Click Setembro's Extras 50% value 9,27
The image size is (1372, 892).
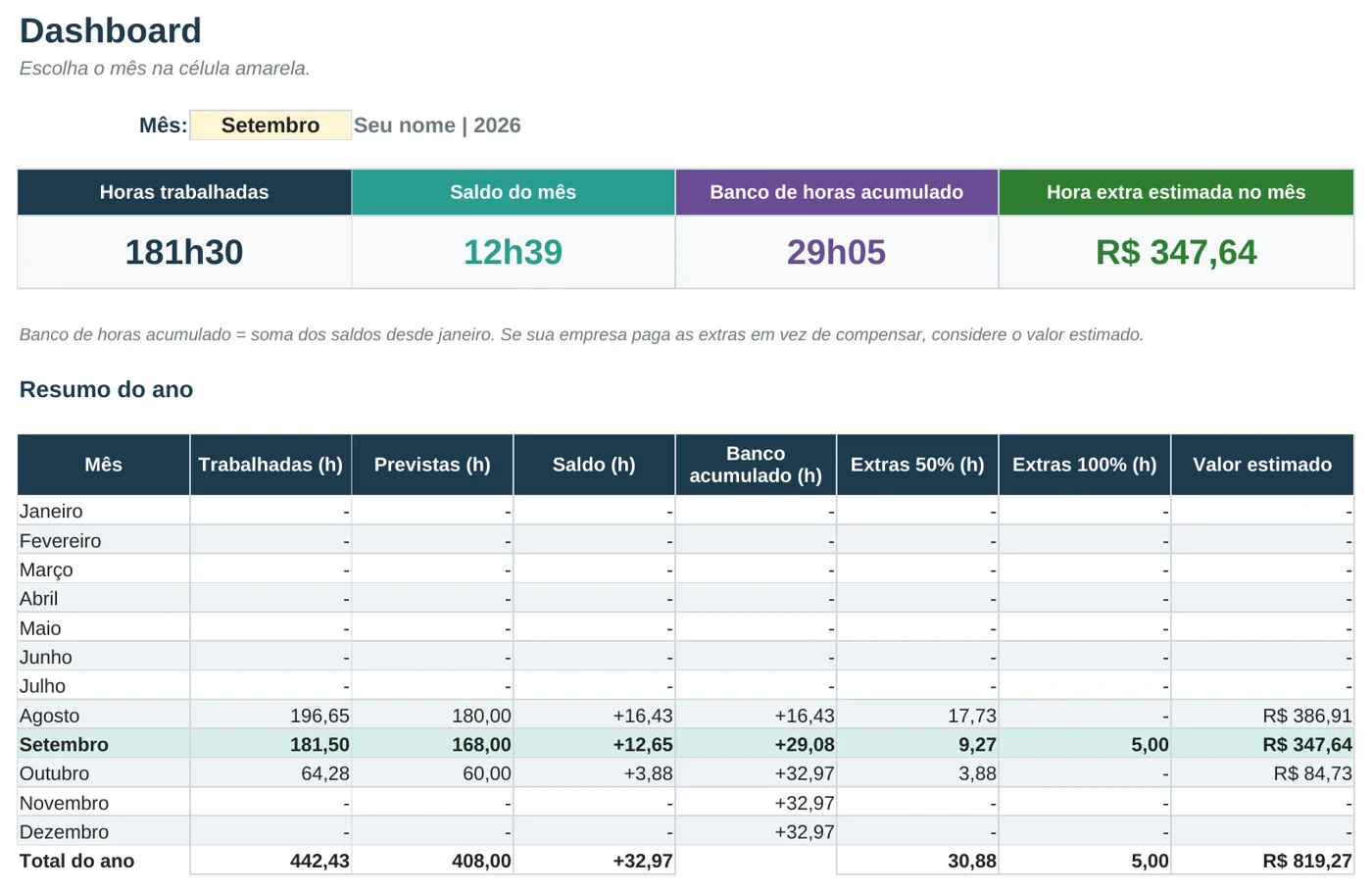[x=977, y=745]
